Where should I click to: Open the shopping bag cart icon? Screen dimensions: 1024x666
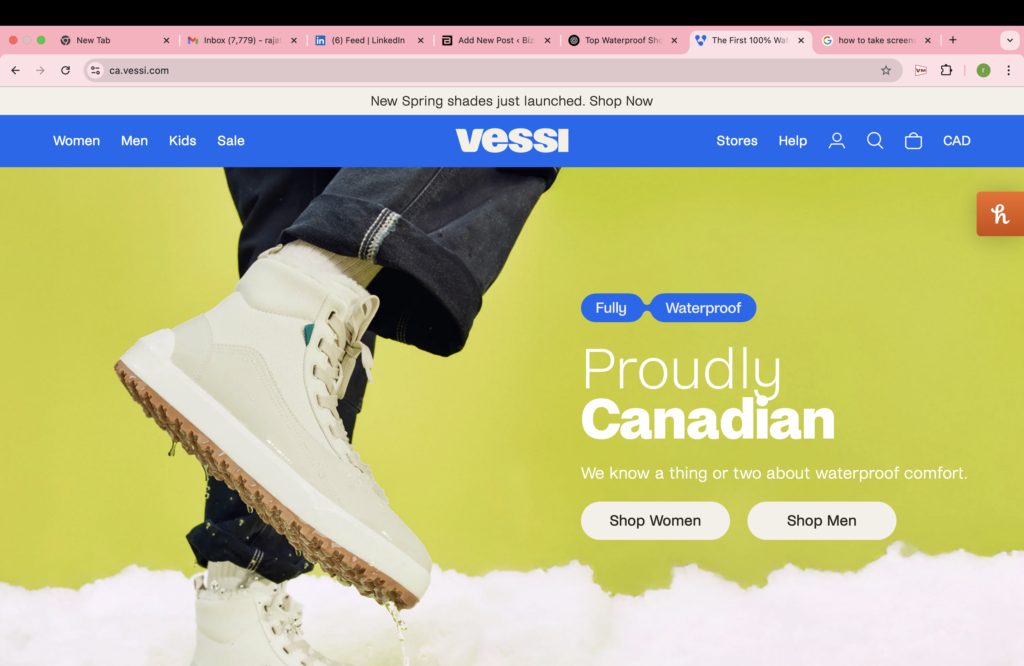(x=913, y=140)
